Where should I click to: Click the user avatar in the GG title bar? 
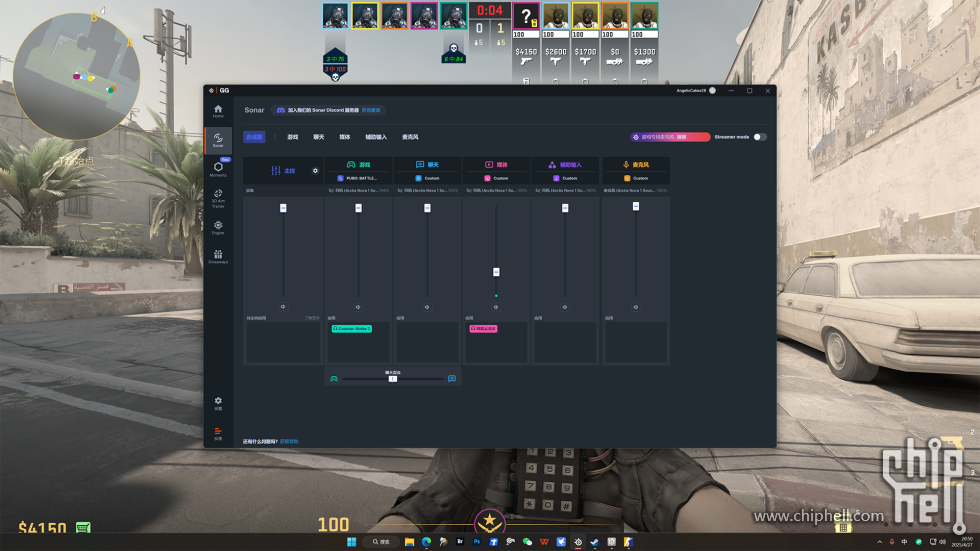click(712, 91)
